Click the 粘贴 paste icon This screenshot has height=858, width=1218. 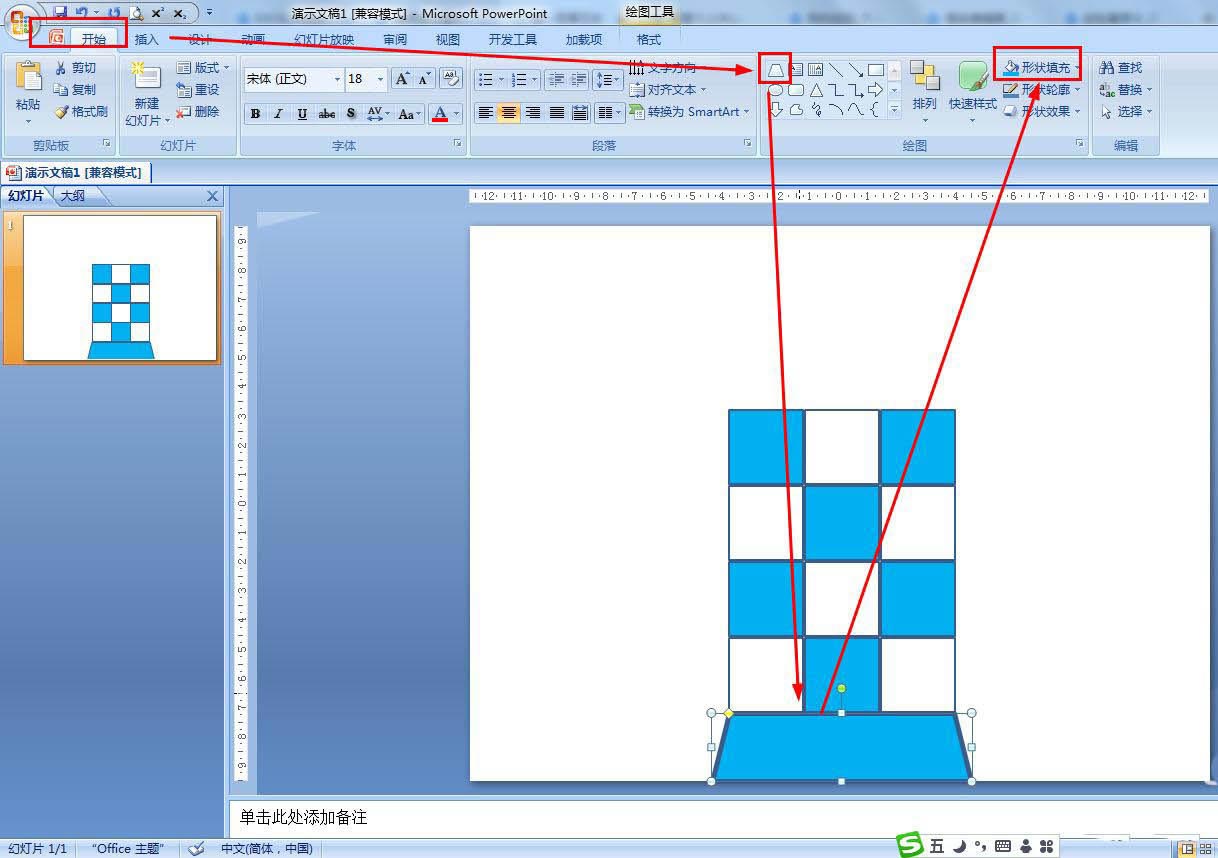point(28,76)
